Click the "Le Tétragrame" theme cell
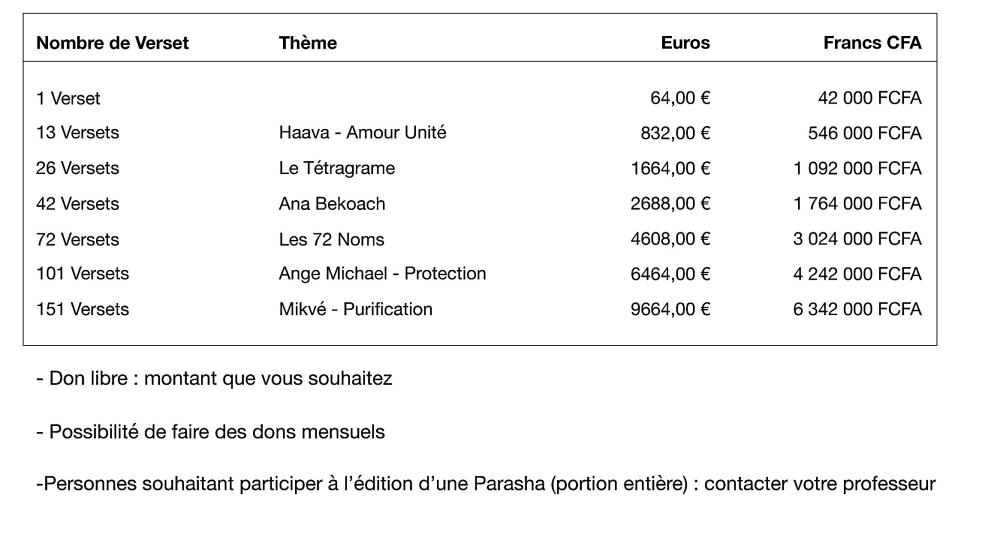The image size is (1000, 540). [x=336, y=168]
